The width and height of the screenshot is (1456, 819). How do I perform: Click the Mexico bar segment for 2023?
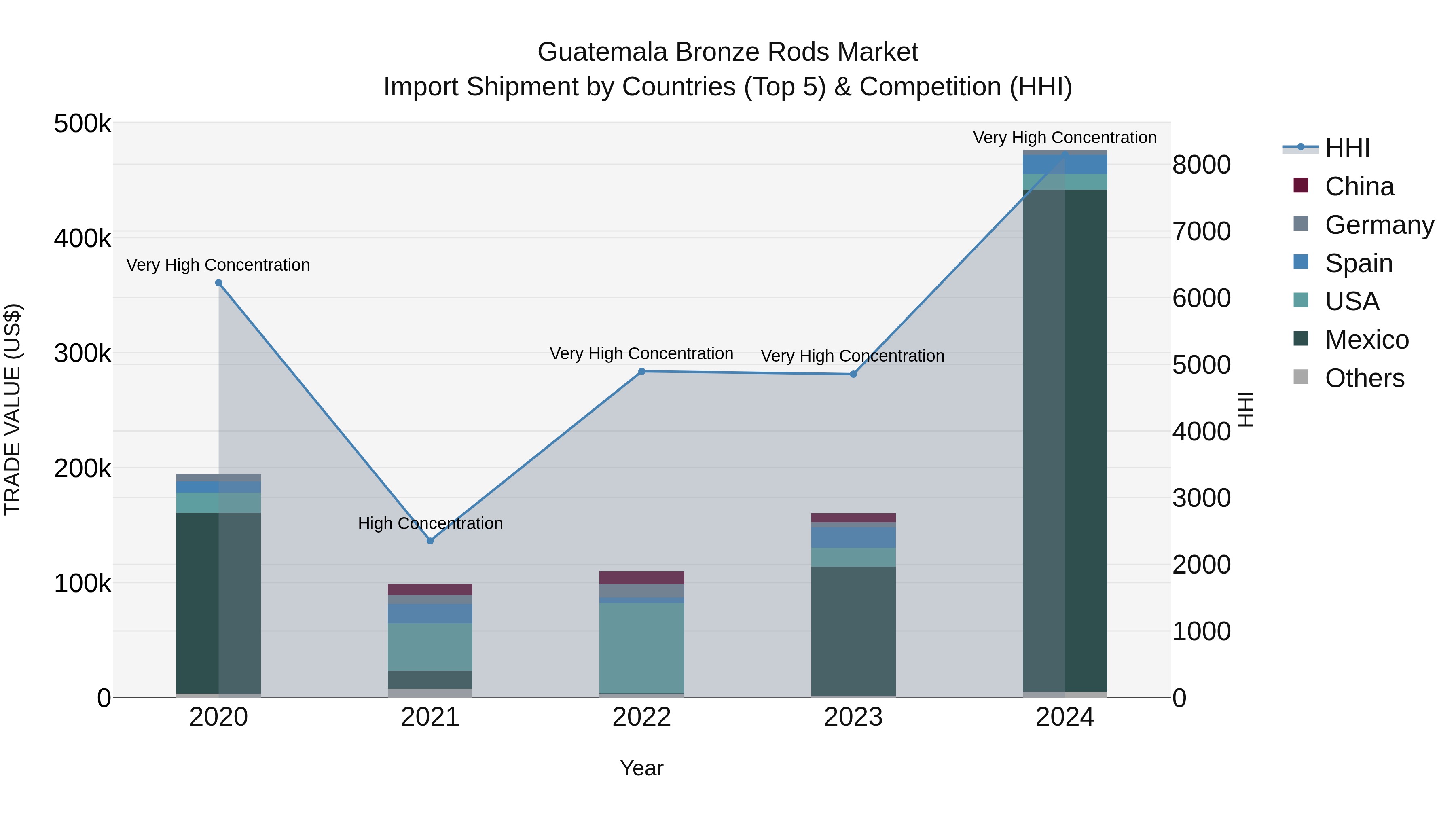[x=853, y=631]
